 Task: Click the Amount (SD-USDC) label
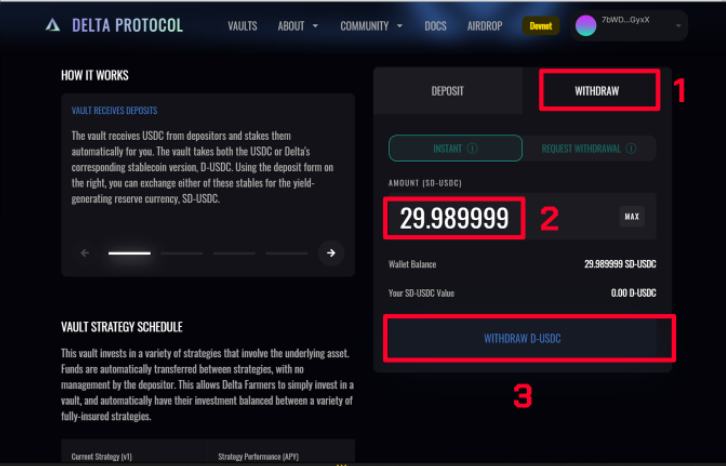click(x=425, y=183)
